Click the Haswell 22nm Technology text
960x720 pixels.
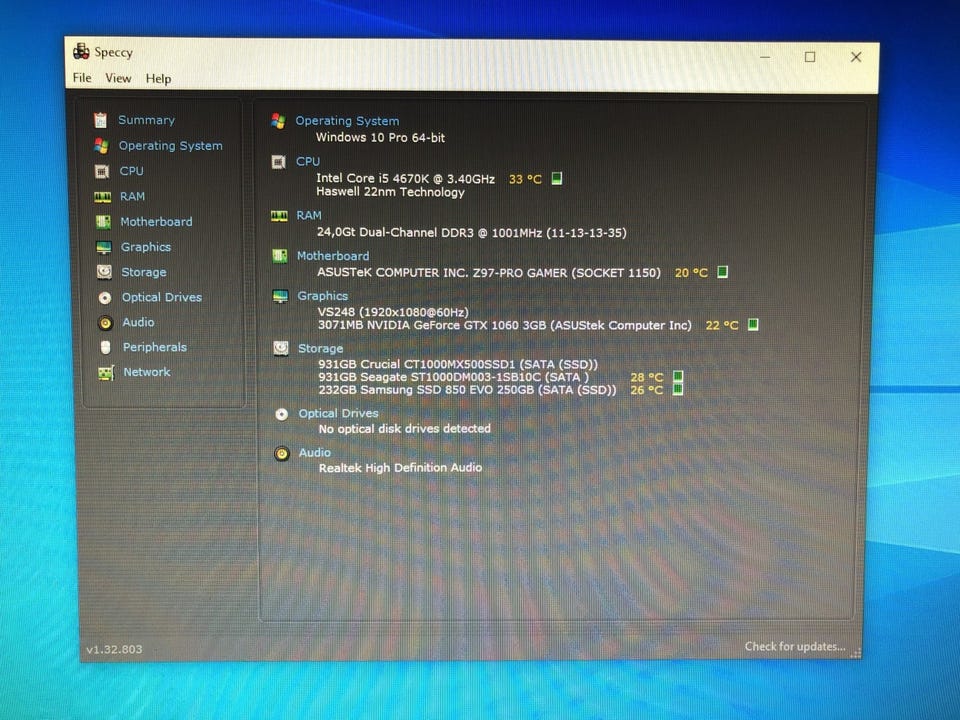click(391, 192)
